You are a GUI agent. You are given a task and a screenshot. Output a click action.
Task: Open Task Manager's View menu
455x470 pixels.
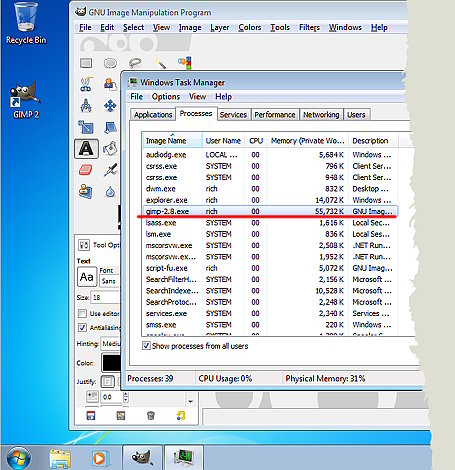coord(197,97)
